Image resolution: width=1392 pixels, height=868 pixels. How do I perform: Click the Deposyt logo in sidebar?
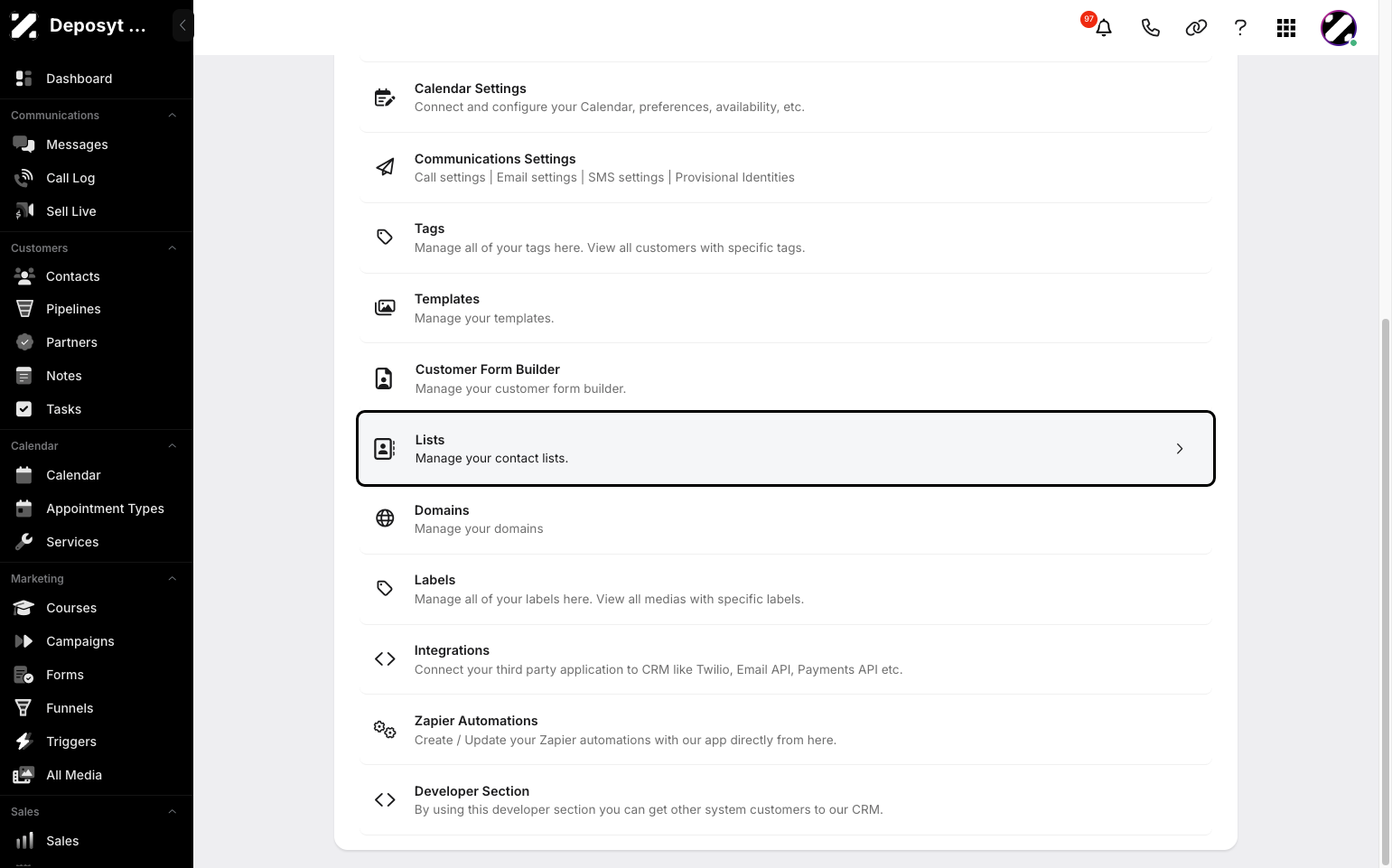[x=24, y=25]
